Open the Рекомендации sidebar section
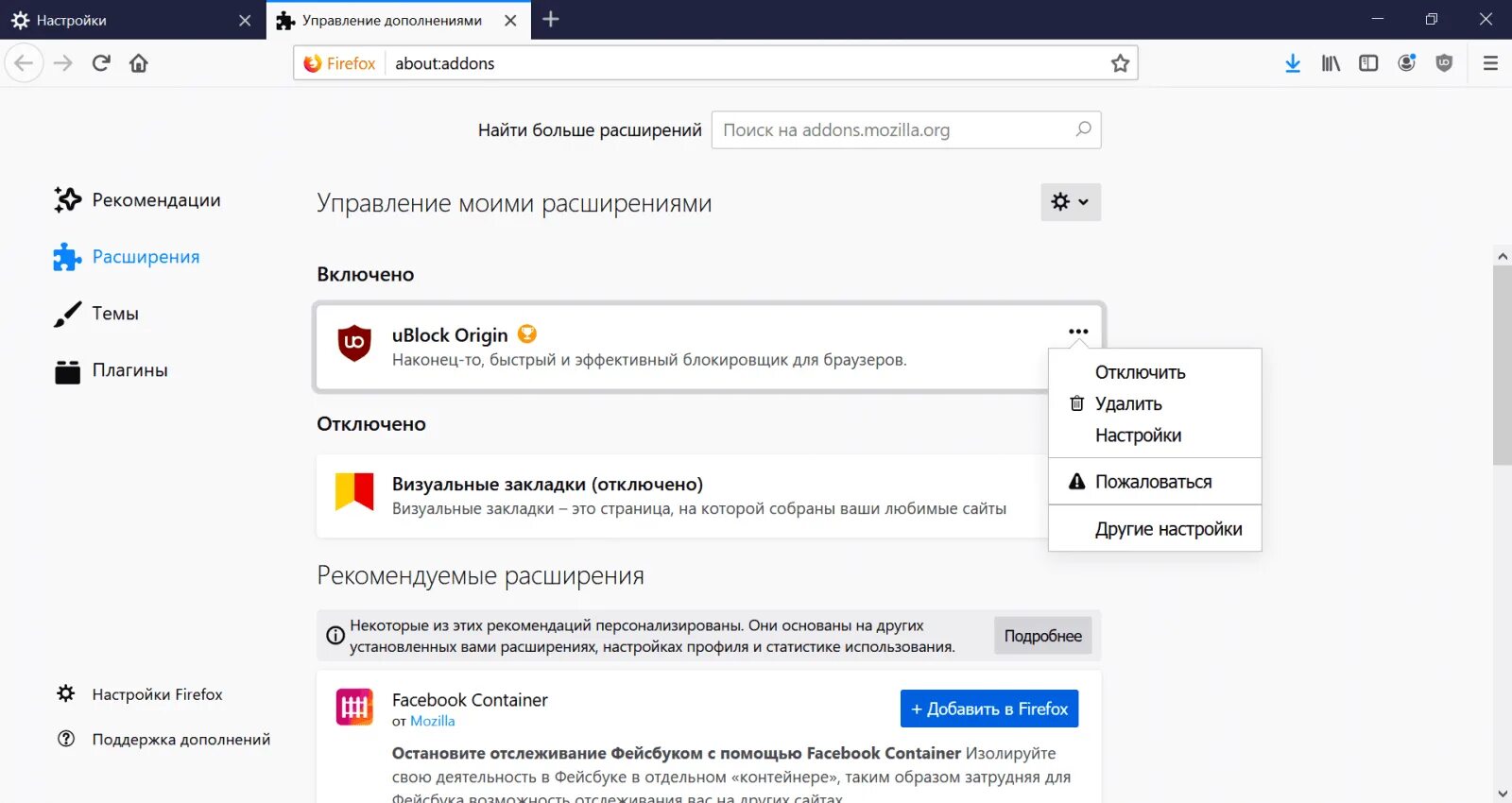 [x=138, y=200]
